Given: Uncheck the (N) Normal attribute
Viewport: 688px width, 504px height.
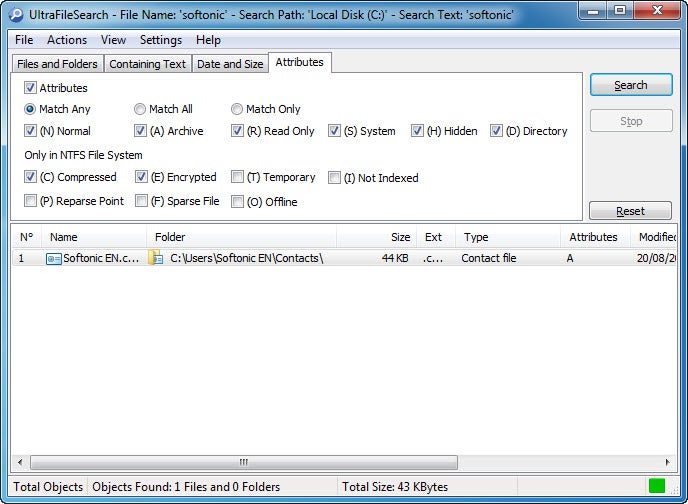Looking at the screenshot, I should [30, 131].
